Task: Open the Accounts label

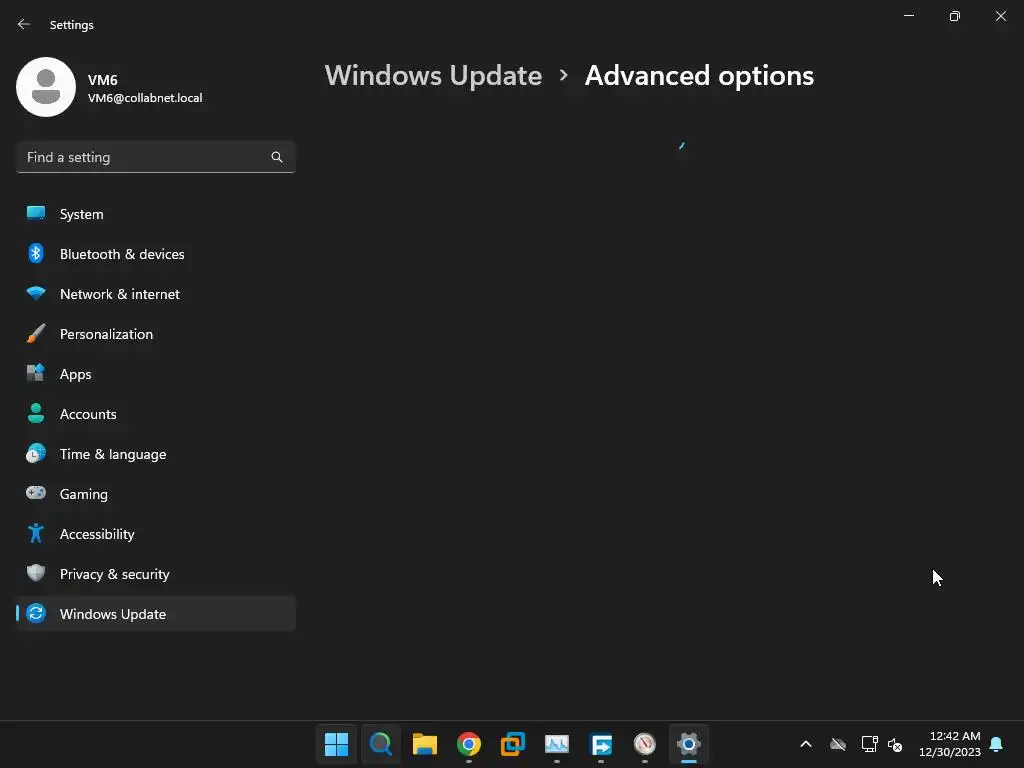Action: (88, 414)
